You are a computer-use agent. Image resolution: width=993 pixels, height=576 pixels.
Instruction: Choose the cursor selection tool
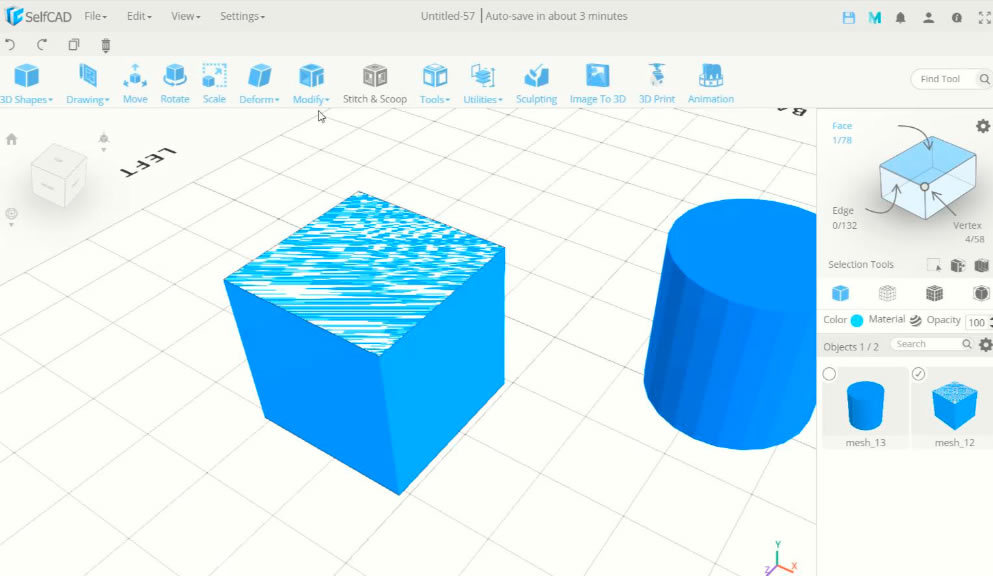934,265
